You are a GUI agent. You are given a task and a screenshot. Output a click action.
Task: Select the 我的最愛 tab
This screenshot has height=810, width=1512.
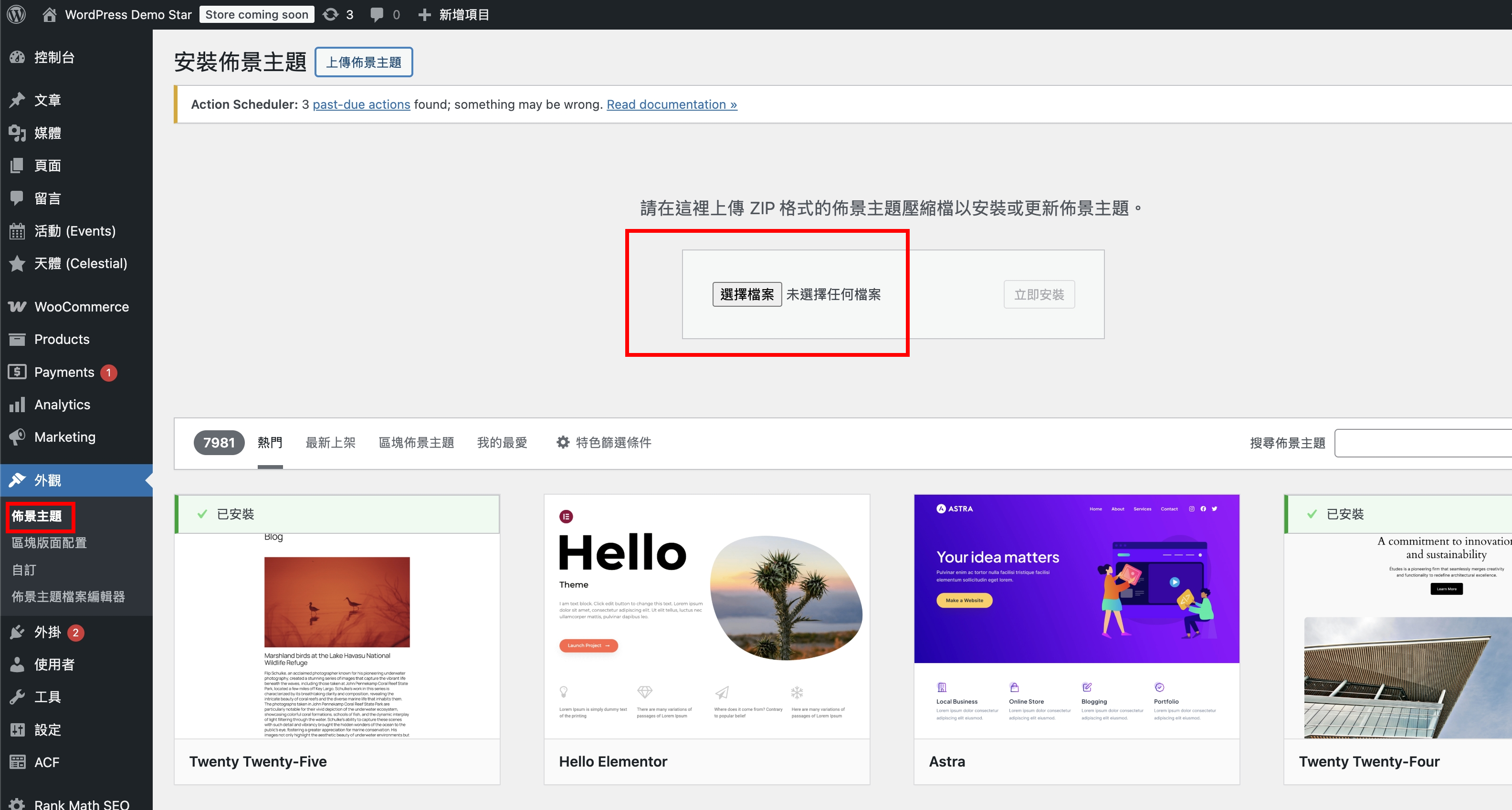click(x=502, y=442)
